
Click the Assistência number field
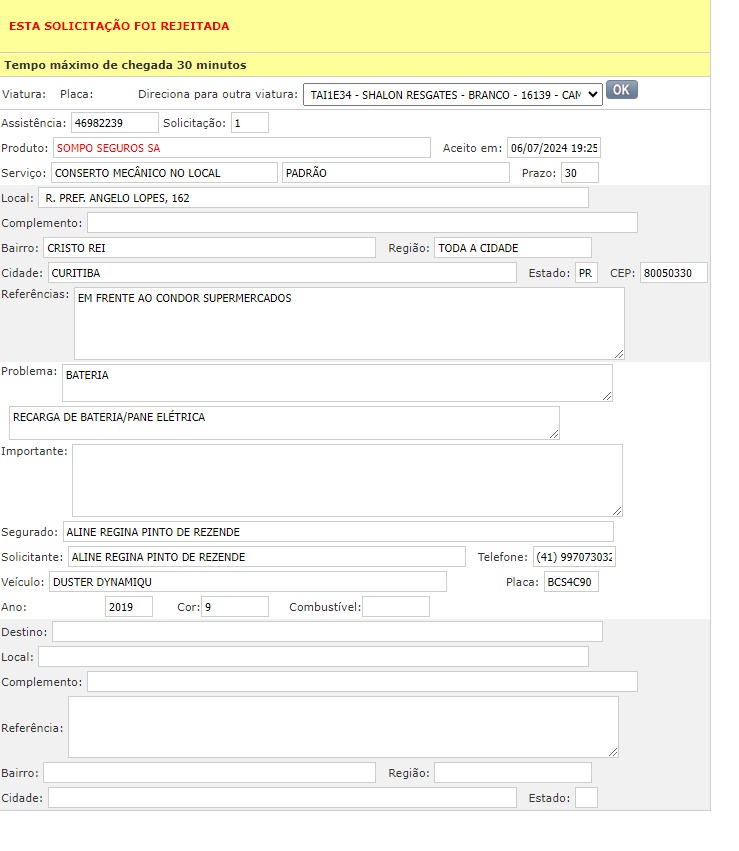pos(114,123)
